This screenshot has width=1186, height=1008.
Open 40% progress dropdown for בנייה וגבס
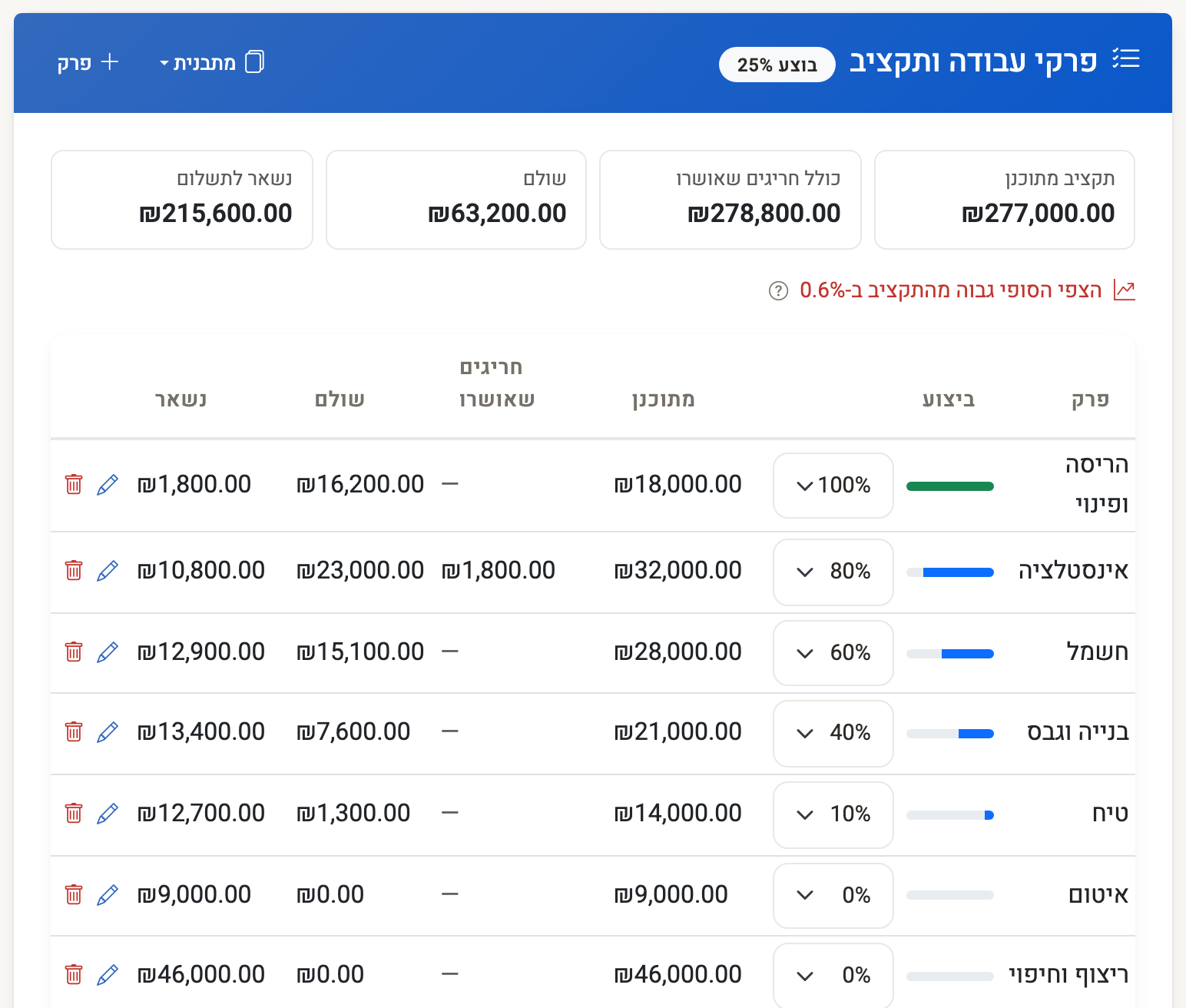(833, 733)
